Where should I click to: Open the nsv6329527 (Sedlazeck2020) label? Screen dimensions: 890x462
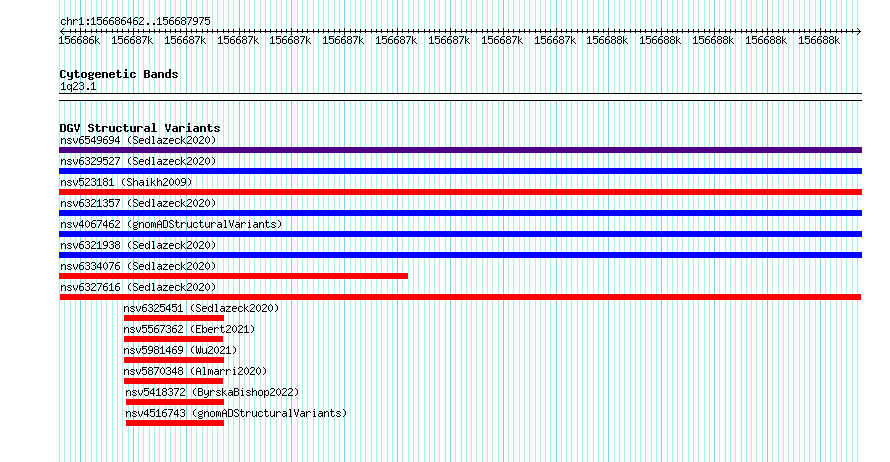[138, 161]
